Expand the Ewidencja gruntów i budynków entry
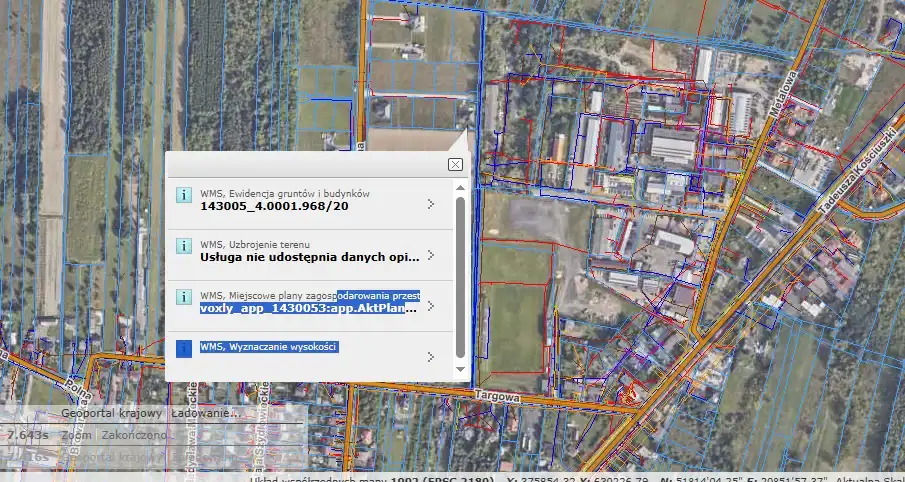Viewport: 905px width, 482px height. point(430,204)
